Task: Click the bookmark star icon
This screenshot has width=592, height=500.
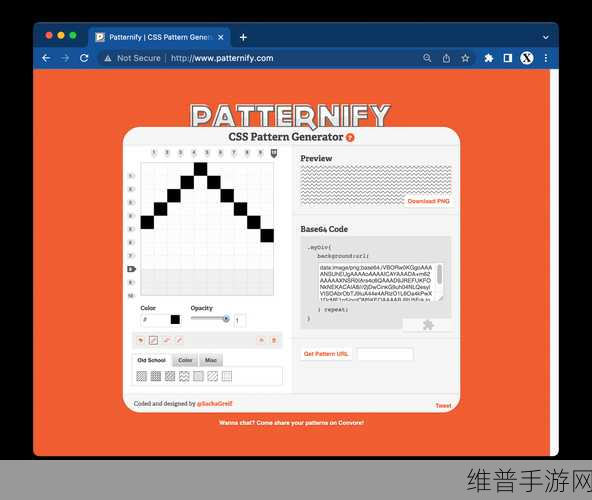Action: (x=465, y=58)
